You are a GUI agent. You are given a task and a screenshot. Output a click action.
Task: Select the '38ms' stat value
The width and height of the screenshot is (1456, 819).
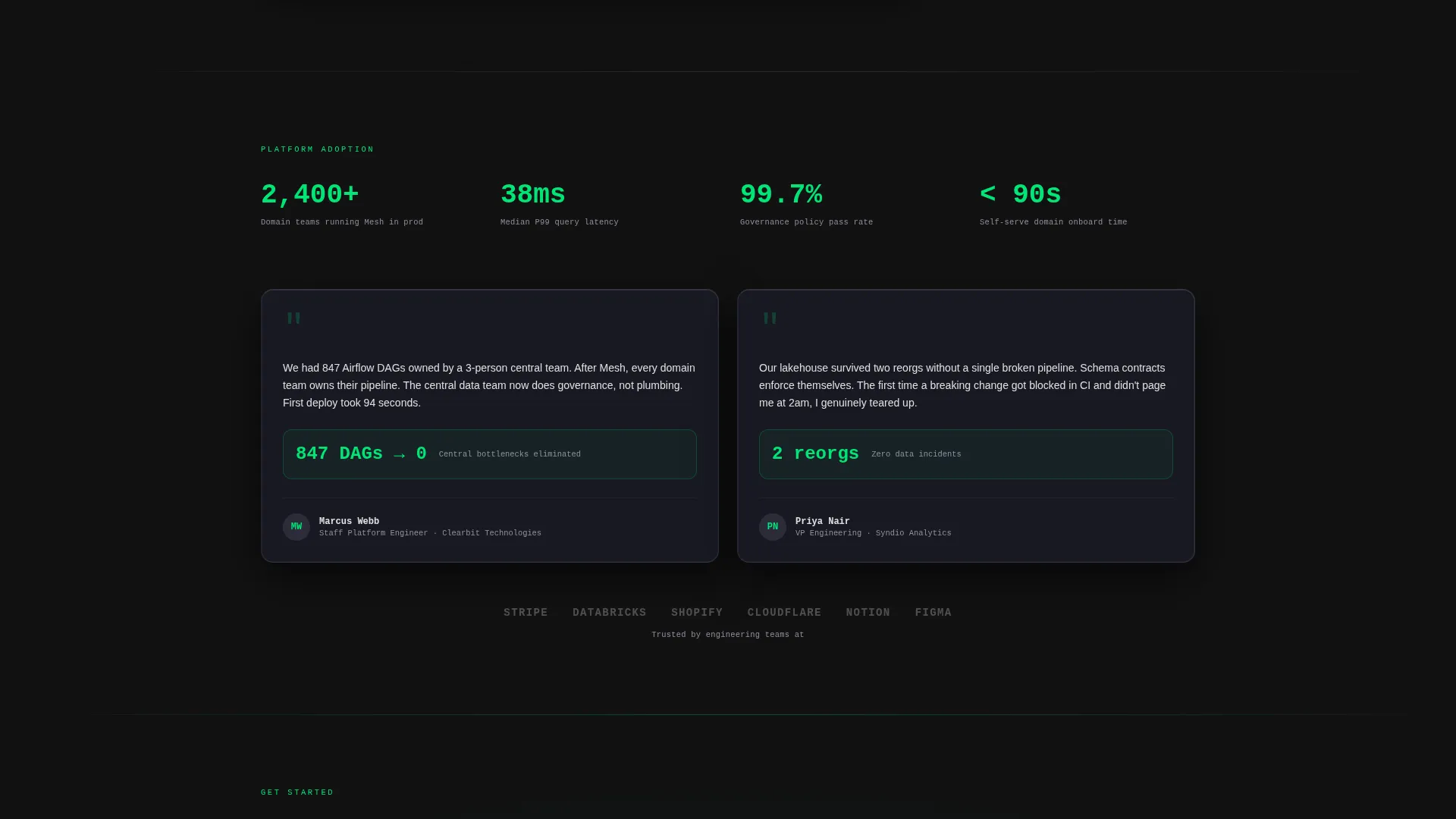(533, 195)
